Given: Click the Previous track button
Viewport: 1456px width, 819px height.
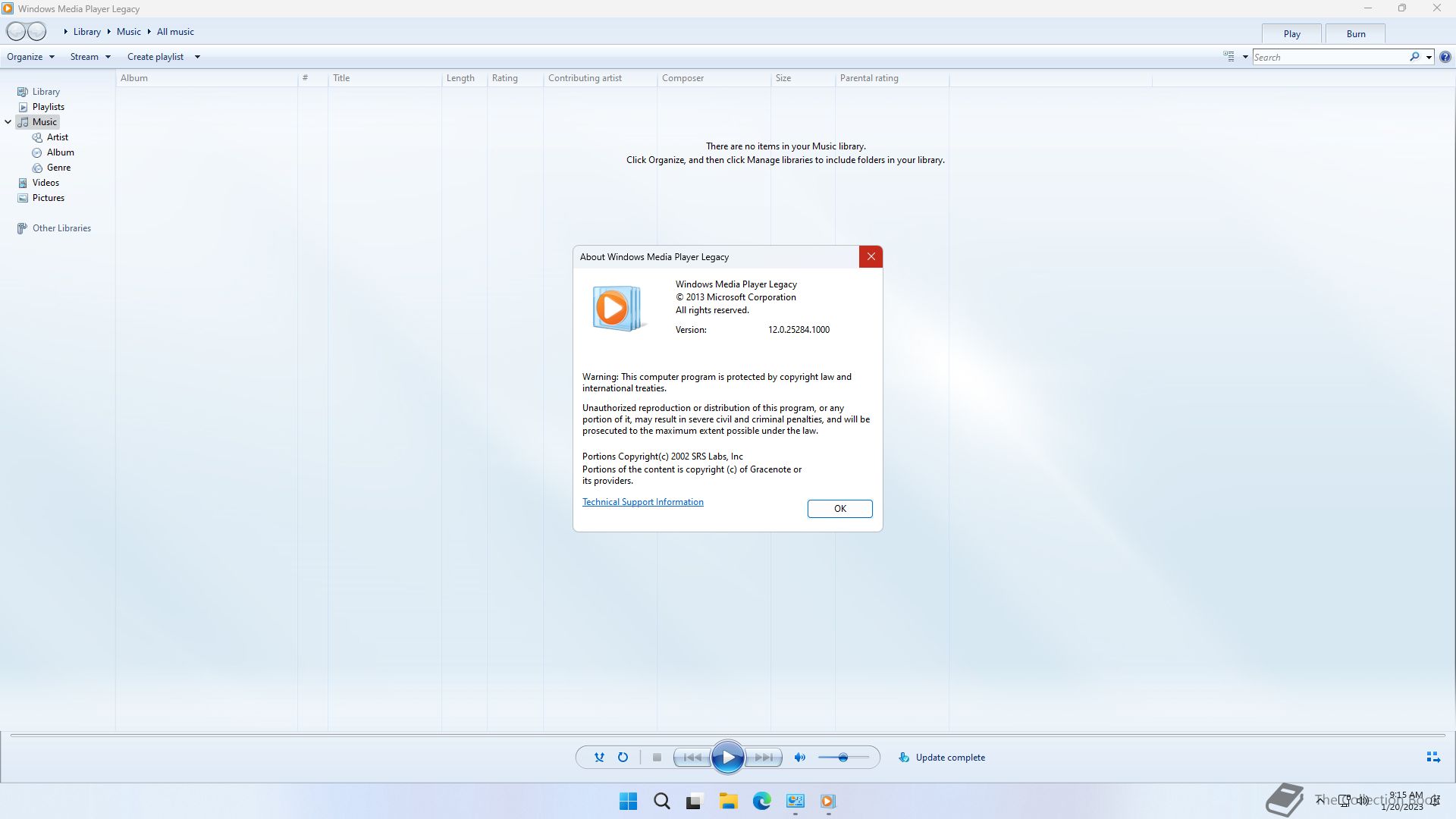Looking at the screenshot, I should tap(692, 757).
